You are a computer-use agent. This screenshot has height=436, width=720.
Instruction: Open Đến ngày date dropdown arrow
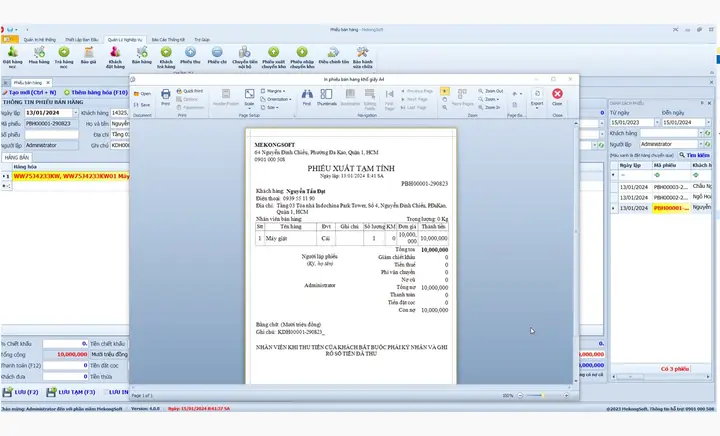tap(708, 123)
